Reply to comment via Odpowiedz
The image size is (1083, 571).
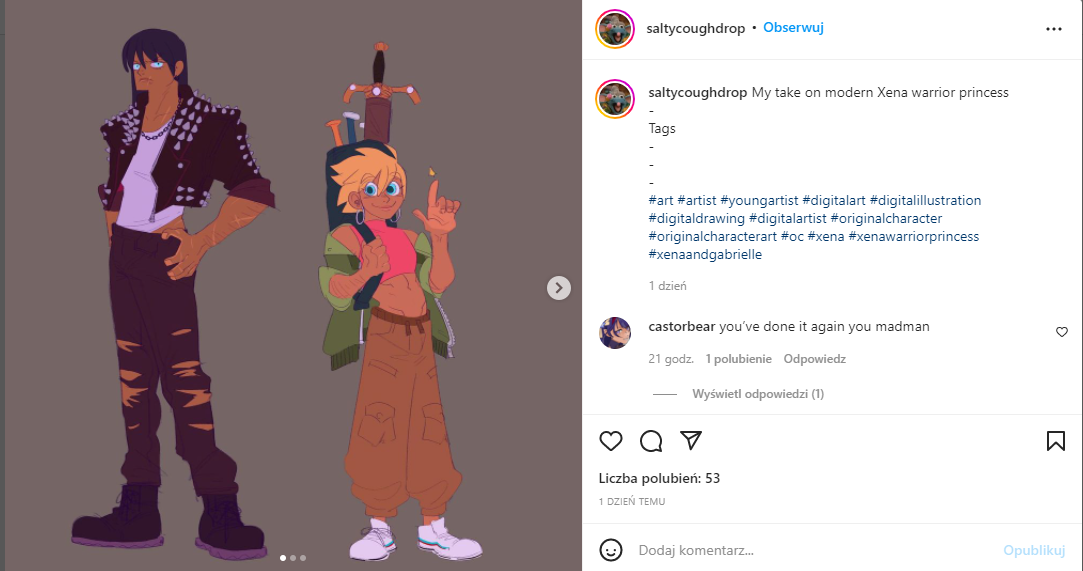[x=814, y=359]
